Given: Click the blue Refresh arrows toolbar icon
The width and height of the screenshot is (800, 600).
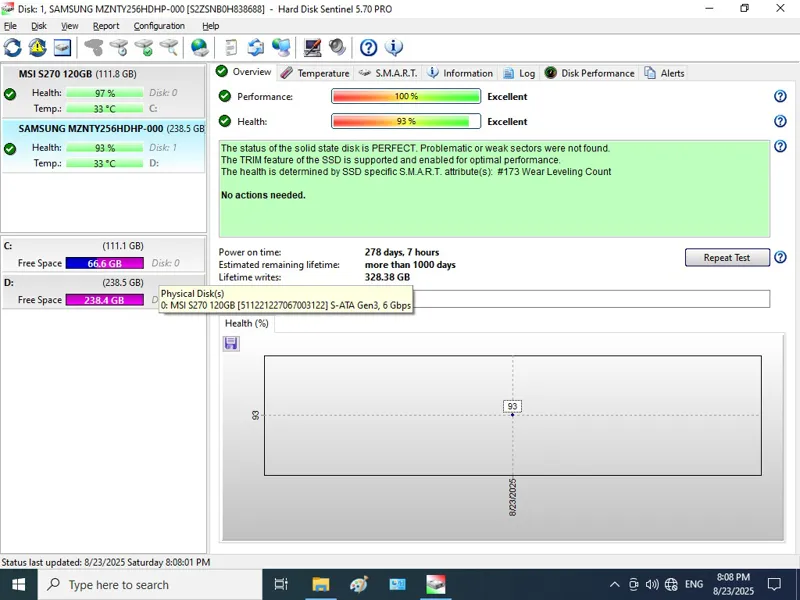Looking at the screenshot, I should 13,47.
